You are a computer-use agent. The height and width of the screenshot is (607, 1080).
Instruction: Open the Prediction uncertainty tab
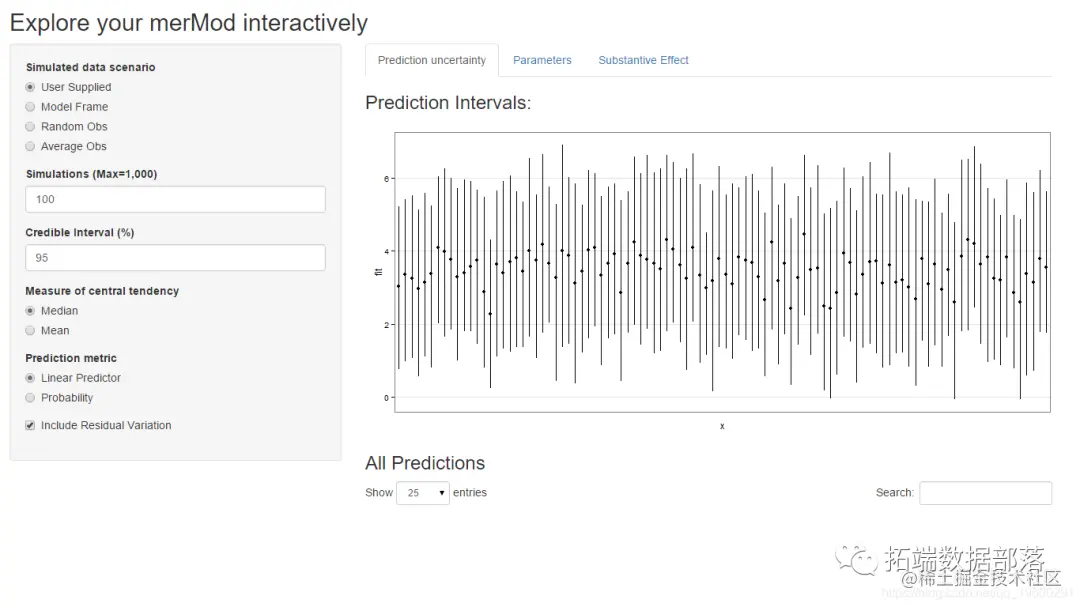coord(431,60)
